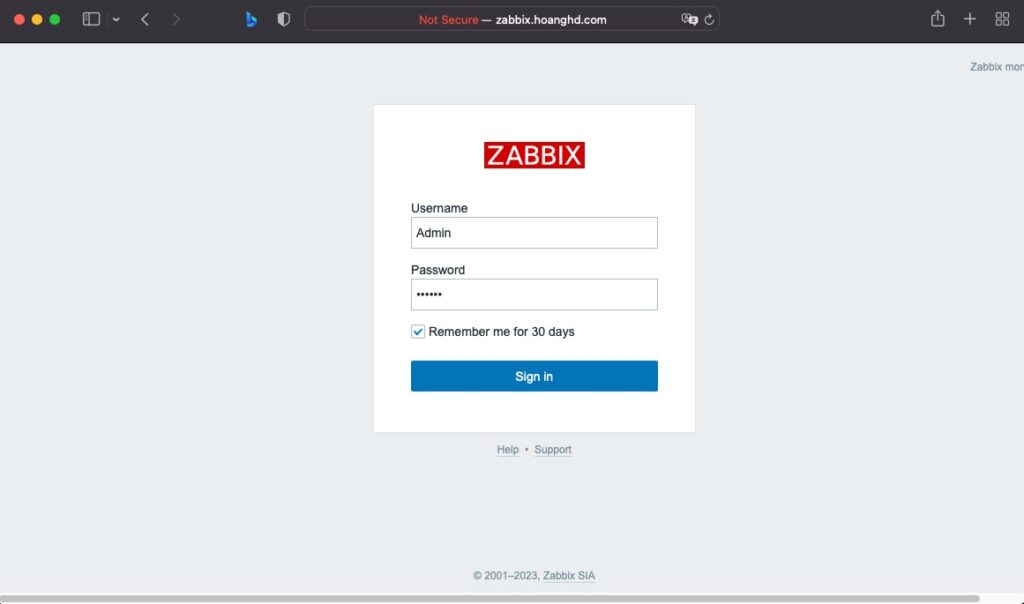Click the Bing extension icon
This screenshot has width=1024, height=604.
pos(251,20)
